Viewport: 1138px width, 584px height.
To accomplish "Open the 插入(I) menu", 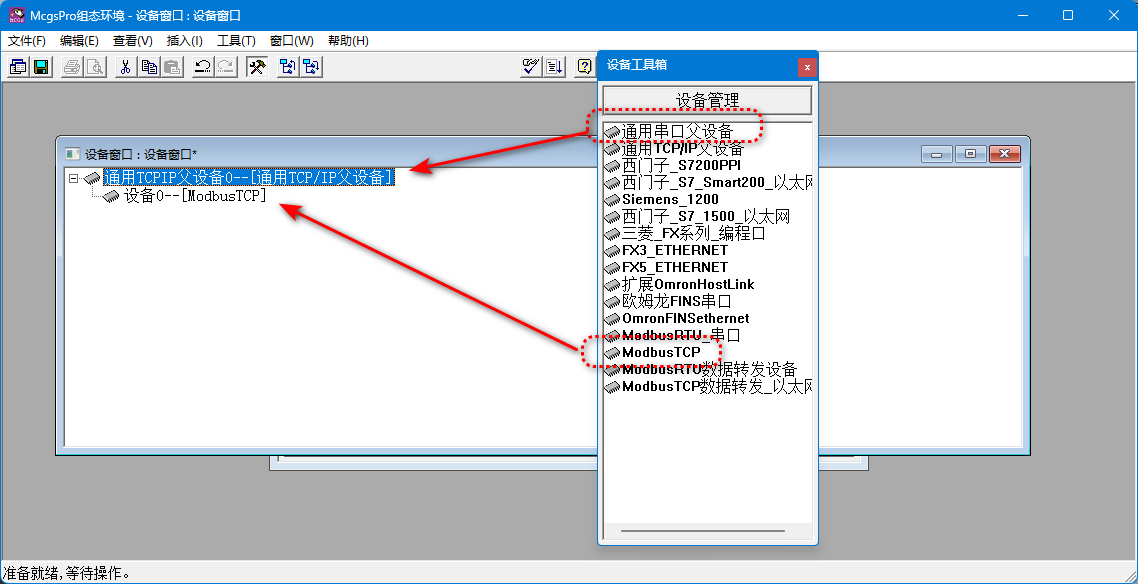I will pos(184,41).
